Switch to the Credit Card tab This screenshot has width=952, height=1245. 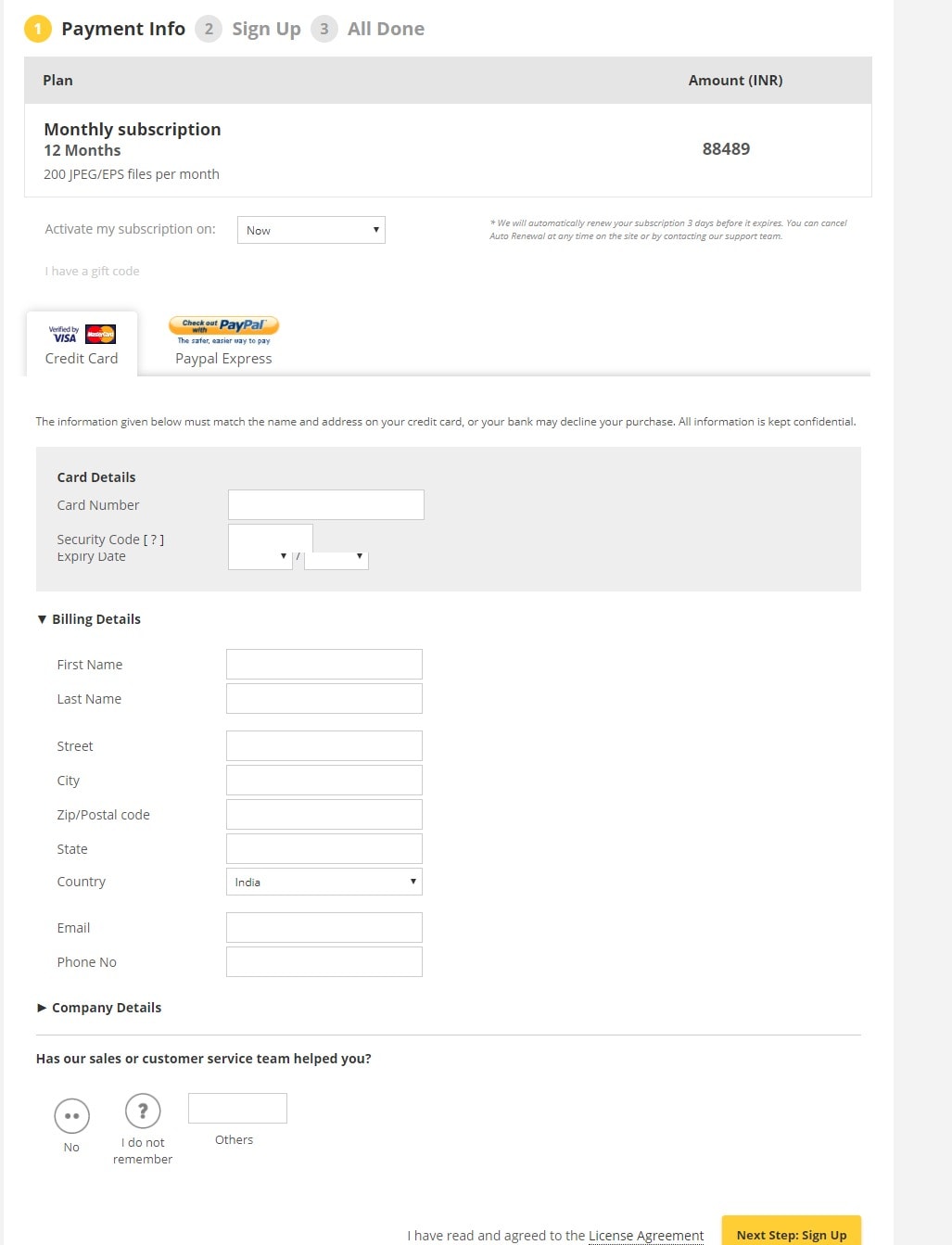click(82, 344)
